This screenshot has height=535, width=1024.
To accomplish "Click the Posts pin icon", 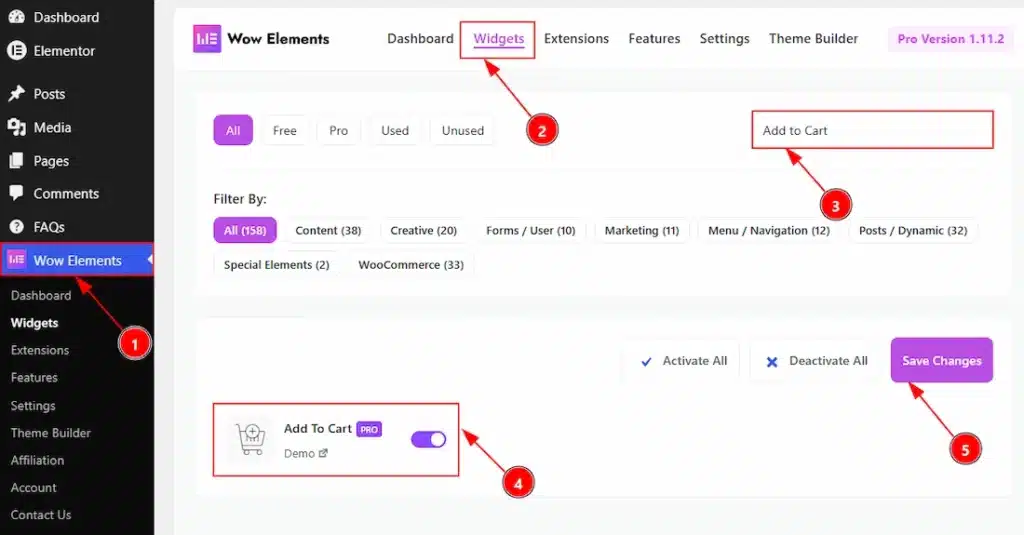I will click(16, 94).
